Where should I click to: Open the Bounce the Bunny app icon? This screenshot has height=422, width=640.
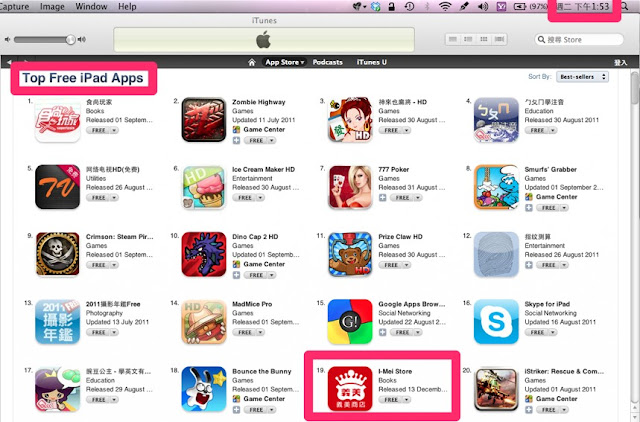coord(204,389)
